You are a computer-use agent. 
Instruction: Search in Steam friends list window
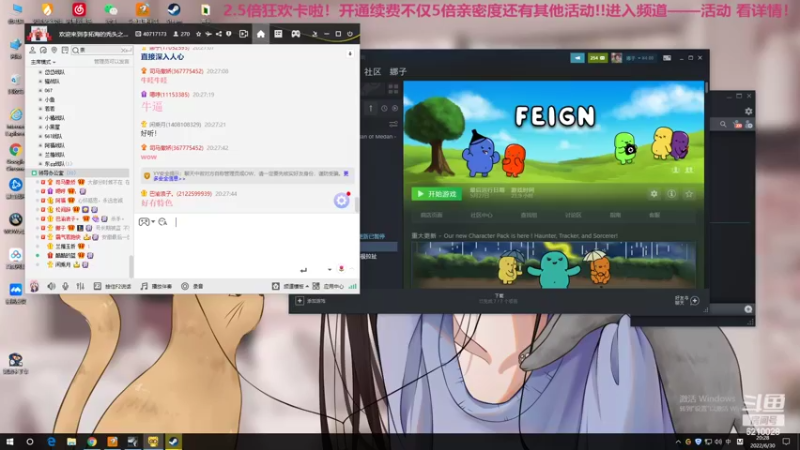click(723, 124)
